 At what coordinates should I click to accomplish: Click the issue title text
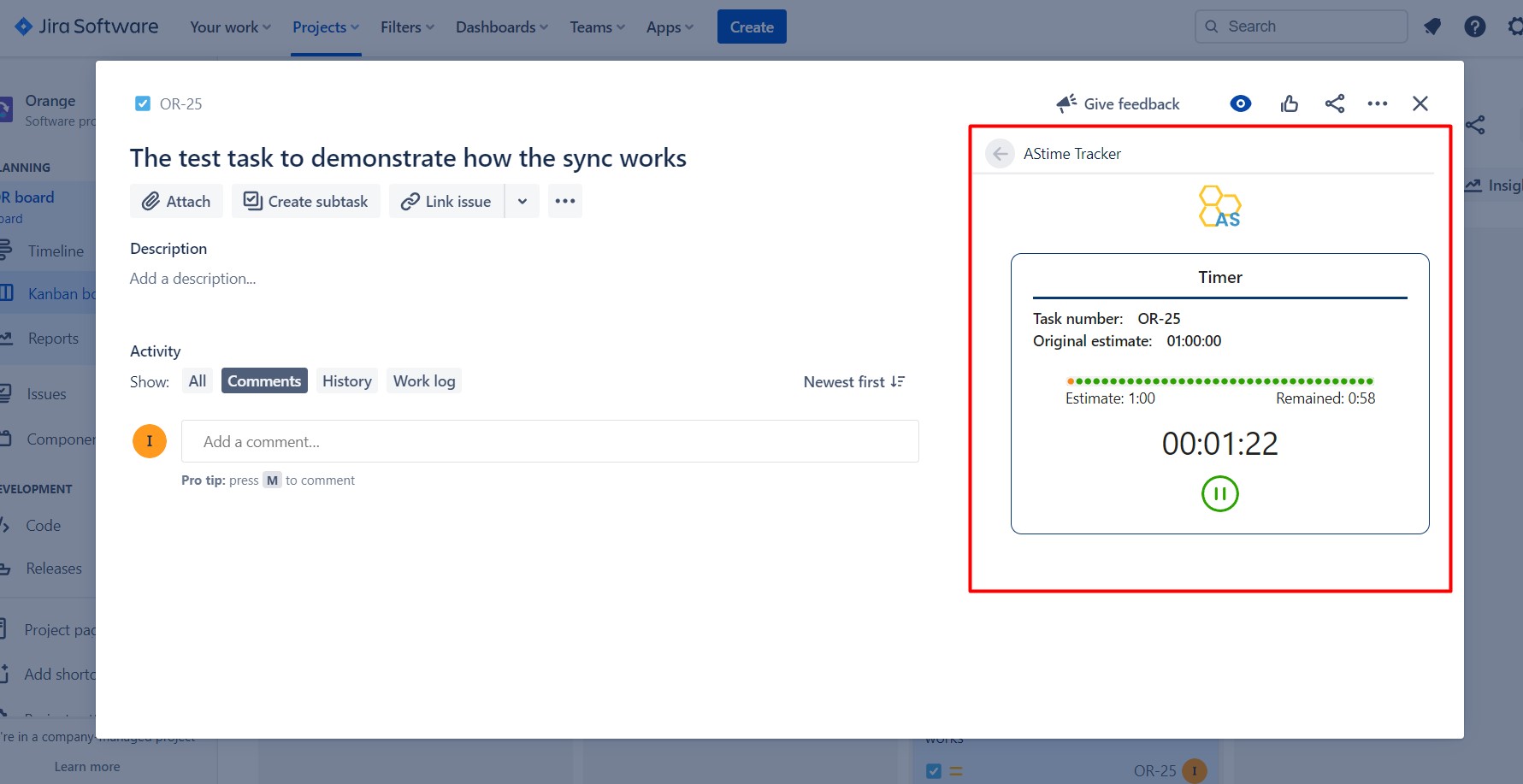pos(408,158)
